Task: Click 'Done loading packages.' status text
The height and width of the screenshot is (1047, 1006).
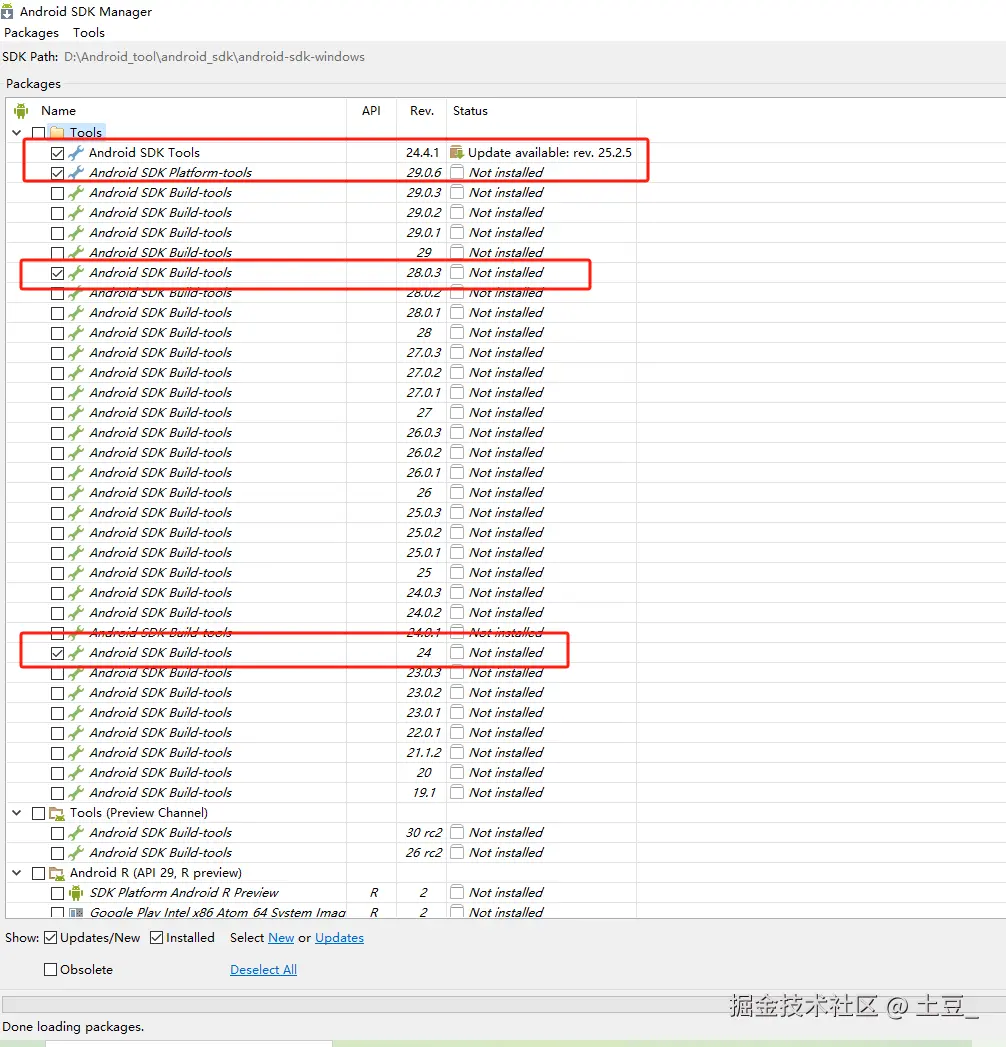Action: [x=73, y=1027]
